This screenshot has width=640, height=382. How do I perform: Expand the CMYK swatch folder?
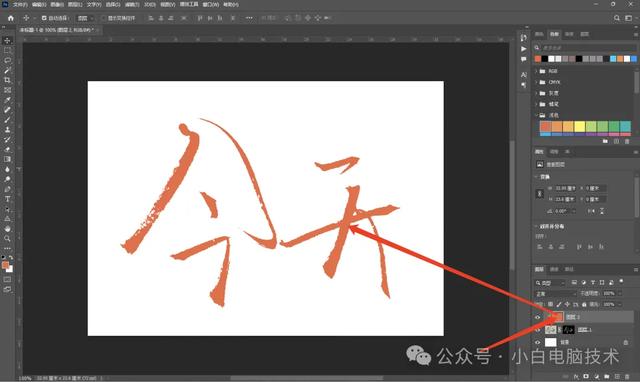[536, 82]
